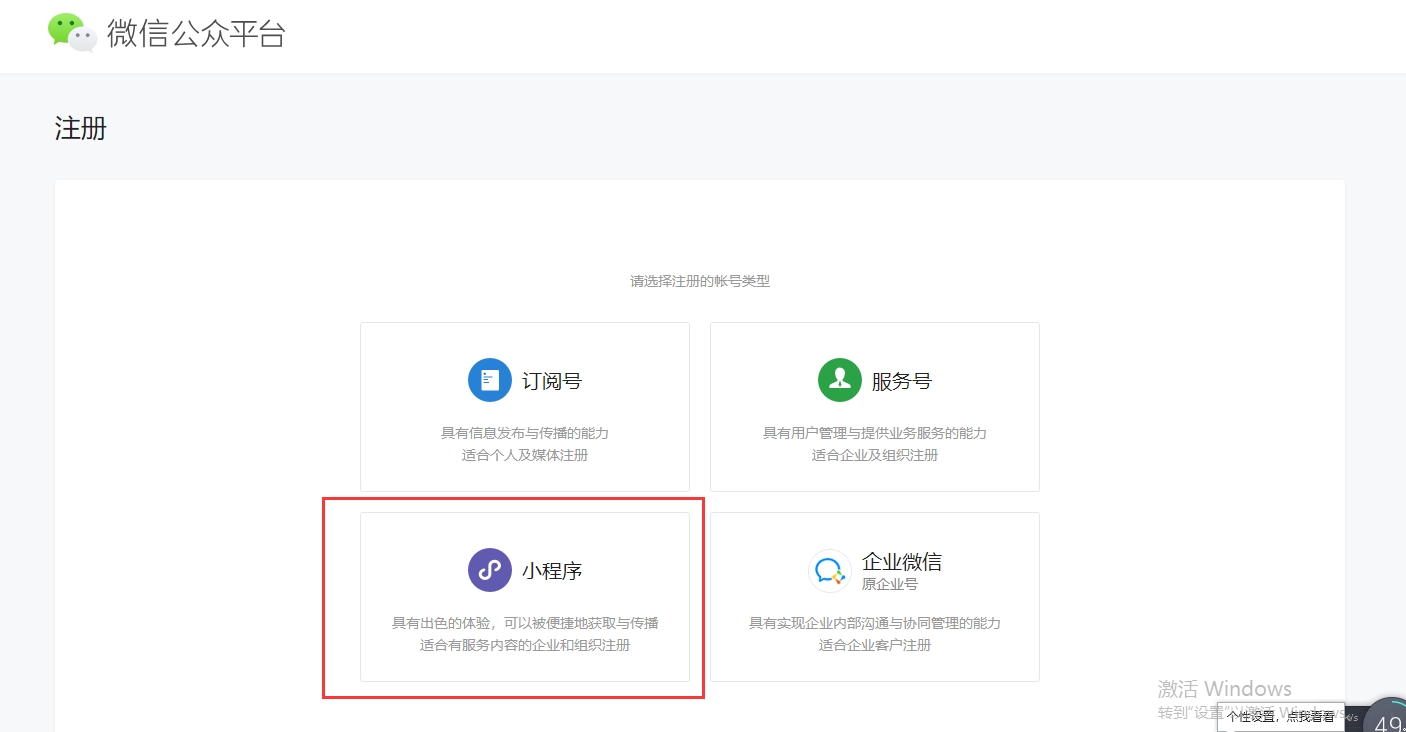Click text 适合有服务内容的企业和组织注册

tap(525, 645)
